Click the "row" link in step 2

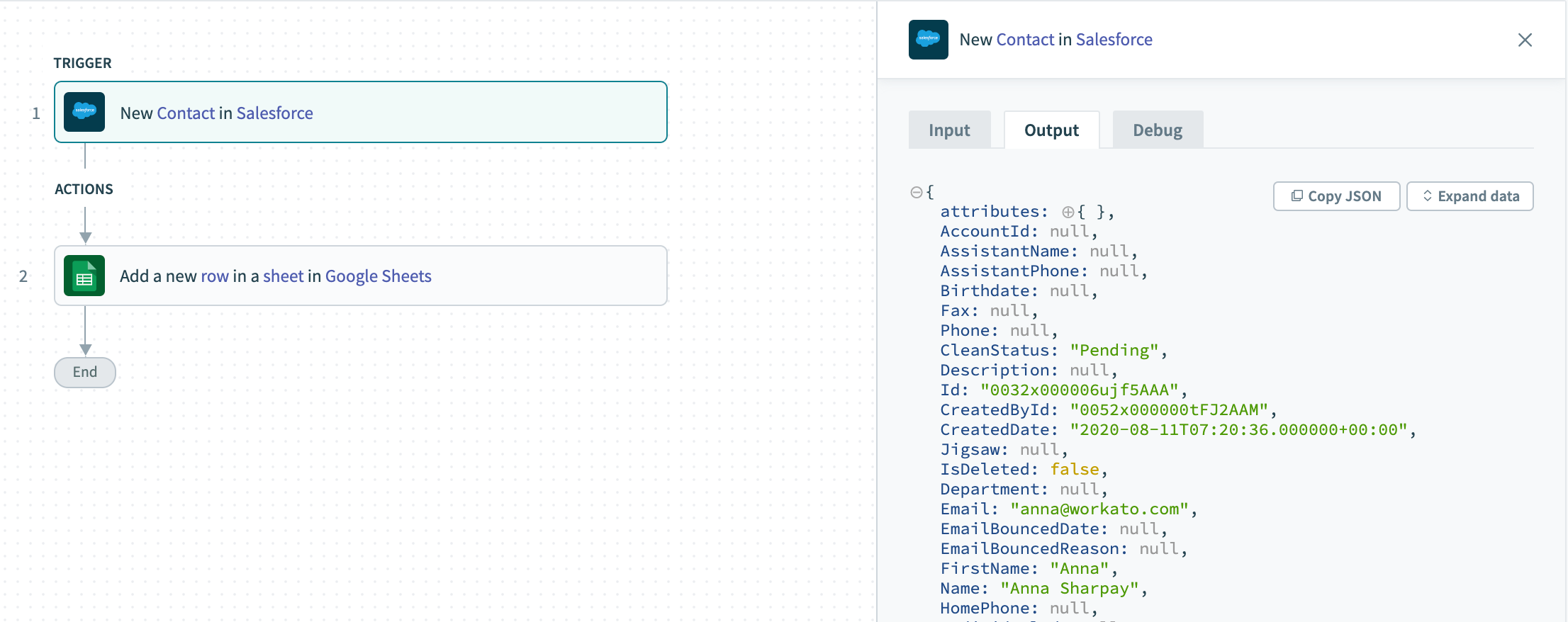tap(215, 276)
